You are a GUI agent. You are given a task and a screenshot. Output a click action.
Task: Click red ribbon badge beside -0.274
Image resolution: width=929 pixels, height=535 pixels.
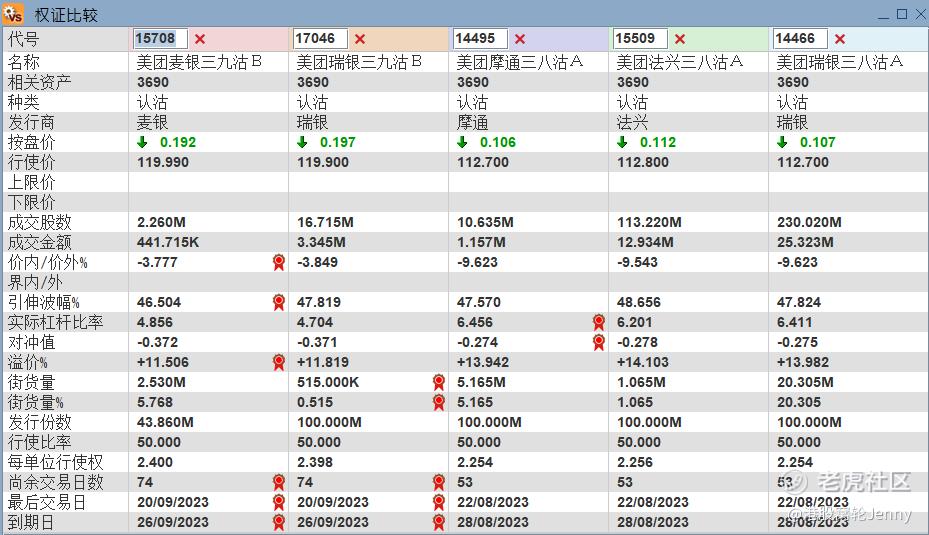(x=599, y=342)
